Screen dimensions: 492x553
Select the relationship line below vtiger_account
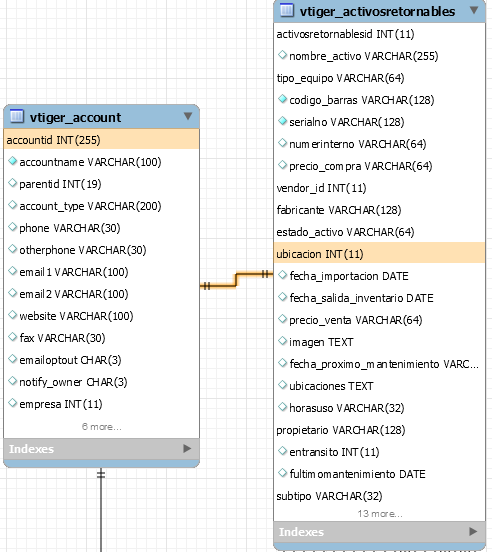pos(101,510)
